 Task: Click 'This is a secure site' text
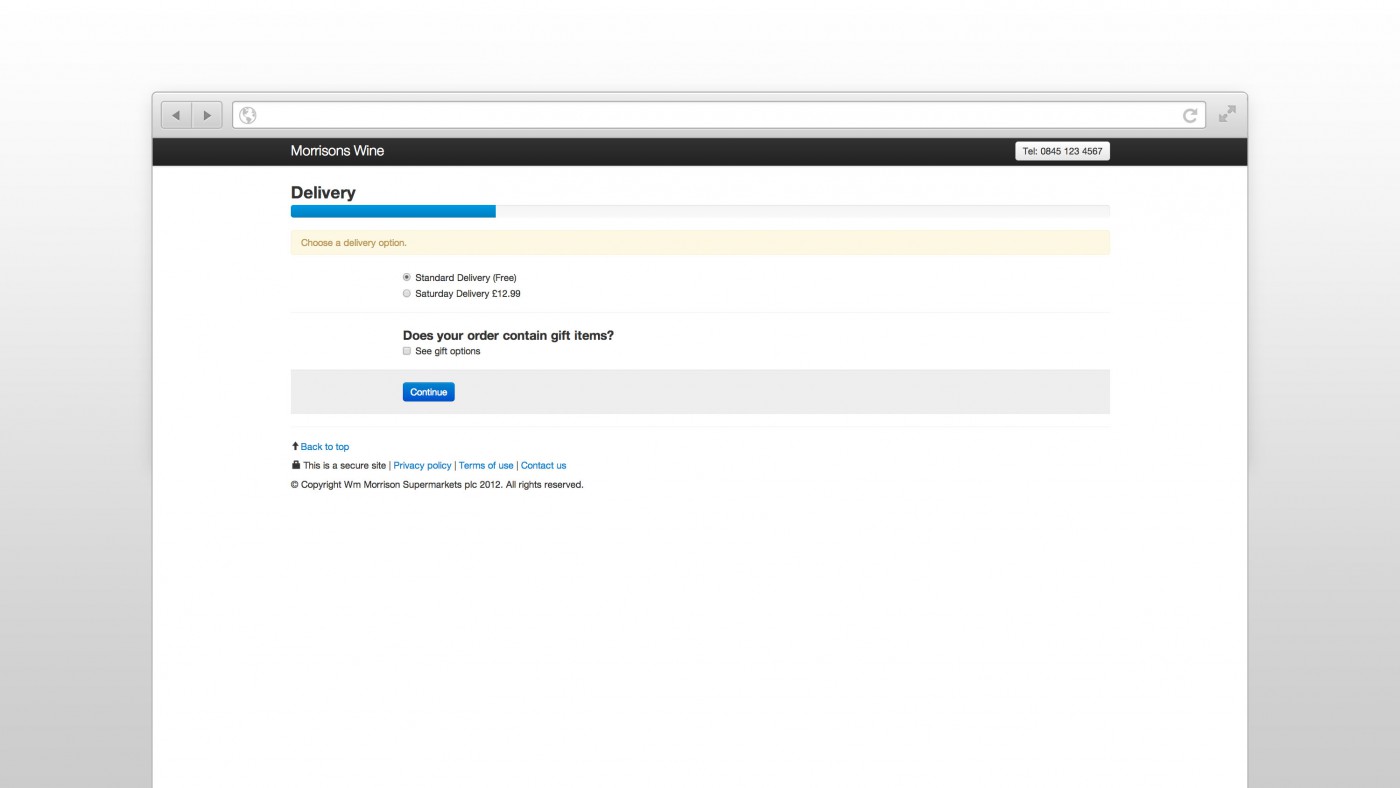[x=344, y=466]
